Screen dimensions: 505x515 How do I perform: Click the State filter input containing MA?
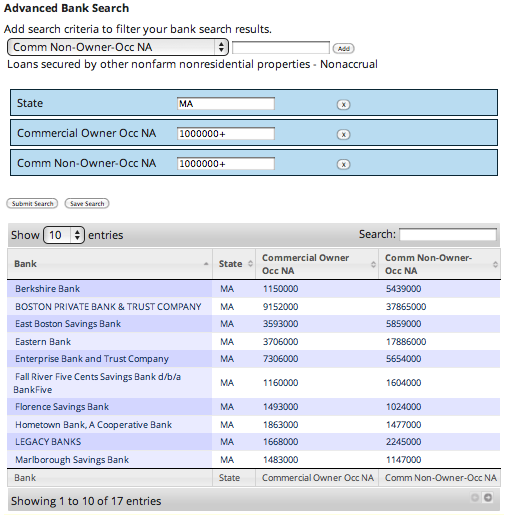tap(226, 104)
